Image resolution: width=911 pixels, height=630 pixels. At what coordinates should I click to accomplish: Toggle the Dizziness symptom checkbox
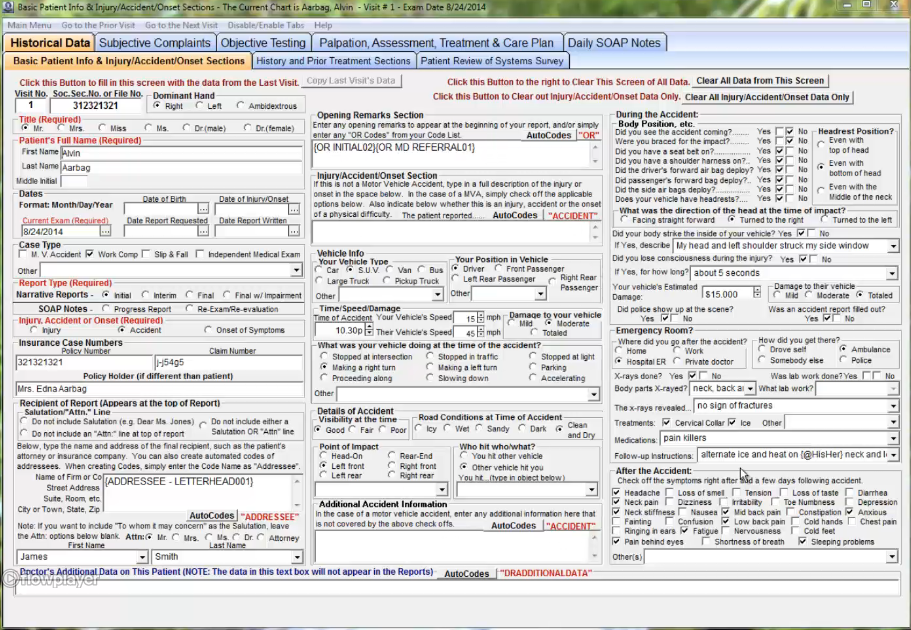click(669, 502)
